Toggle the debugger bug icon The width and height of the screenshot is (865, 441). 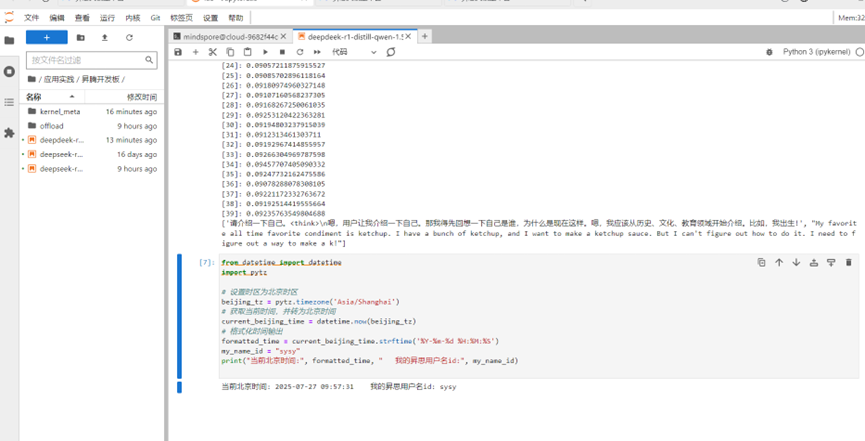pyautogui.click(x=769, y=52)
